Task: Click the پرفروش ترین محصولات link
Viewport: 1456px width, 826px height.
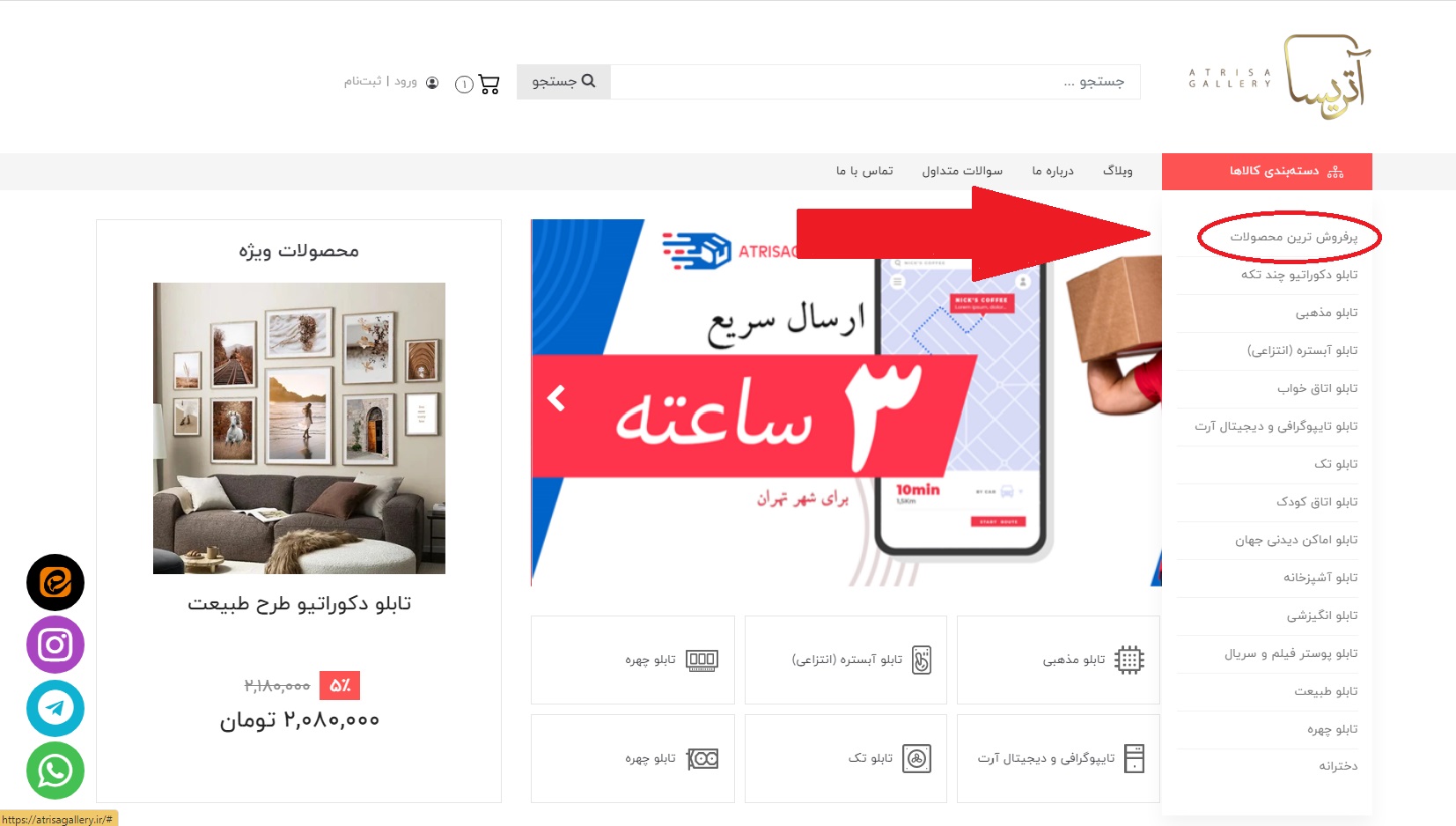Action: click(x=1293, y=237)
